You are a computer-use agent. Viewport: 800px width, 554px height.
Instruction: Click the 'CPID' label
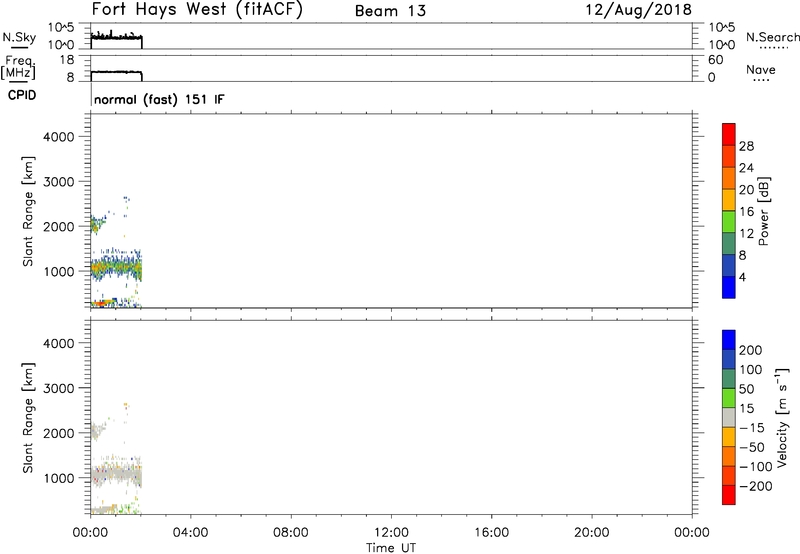[x=22, y=95]
